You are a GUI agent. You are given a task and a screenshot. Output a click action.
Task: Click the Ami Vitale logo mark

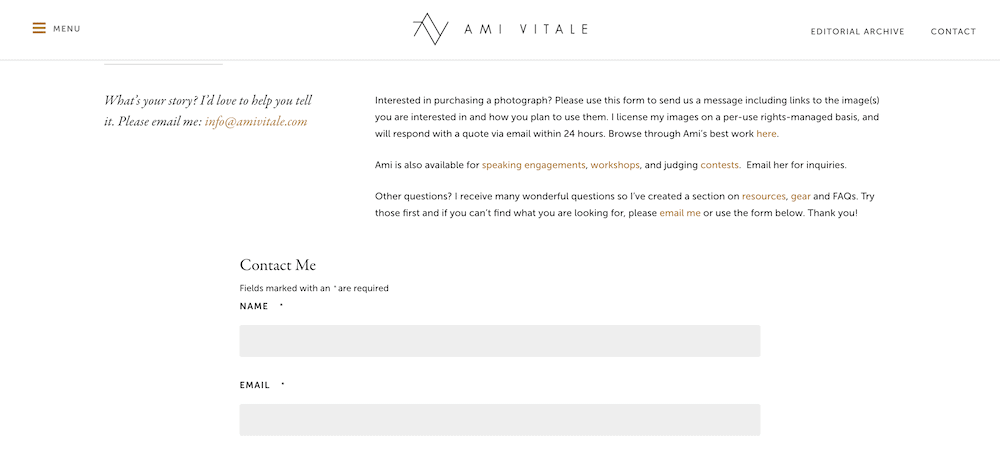[430, 29]
